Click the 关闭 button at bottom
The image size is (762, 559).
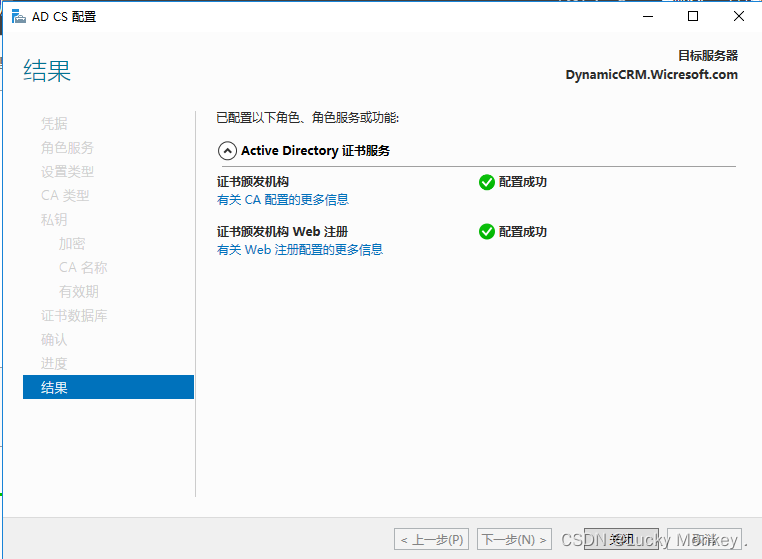621,539
